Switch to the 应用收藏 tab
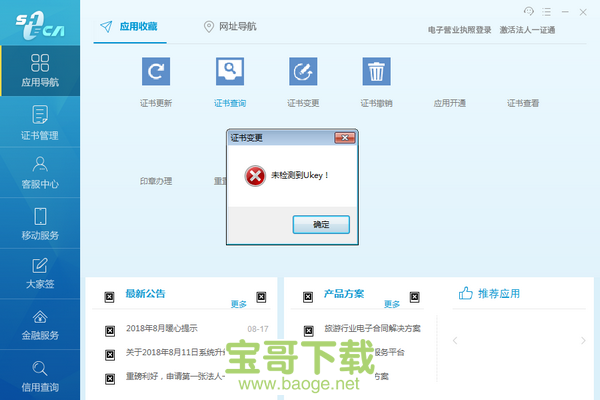This screenshot has height=400, width=600. pos(130,27)
